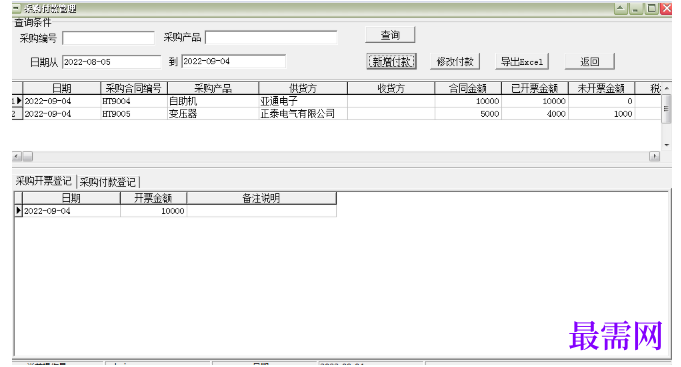This screenshot has width=681, height=367.
Task: Click the horizontal scrollbar right arrow
Action: (x=655, y=156)
